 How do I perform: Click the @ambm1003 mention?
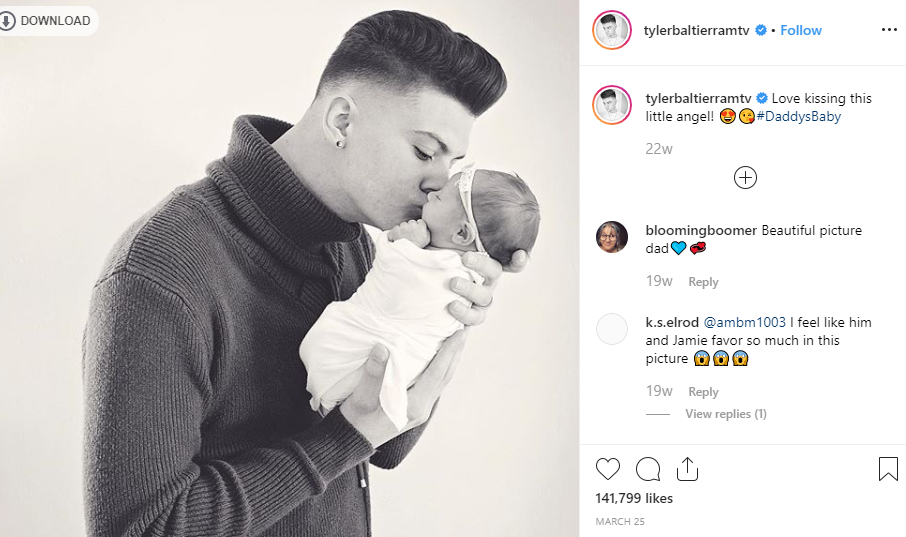click(x=744, y=322)
